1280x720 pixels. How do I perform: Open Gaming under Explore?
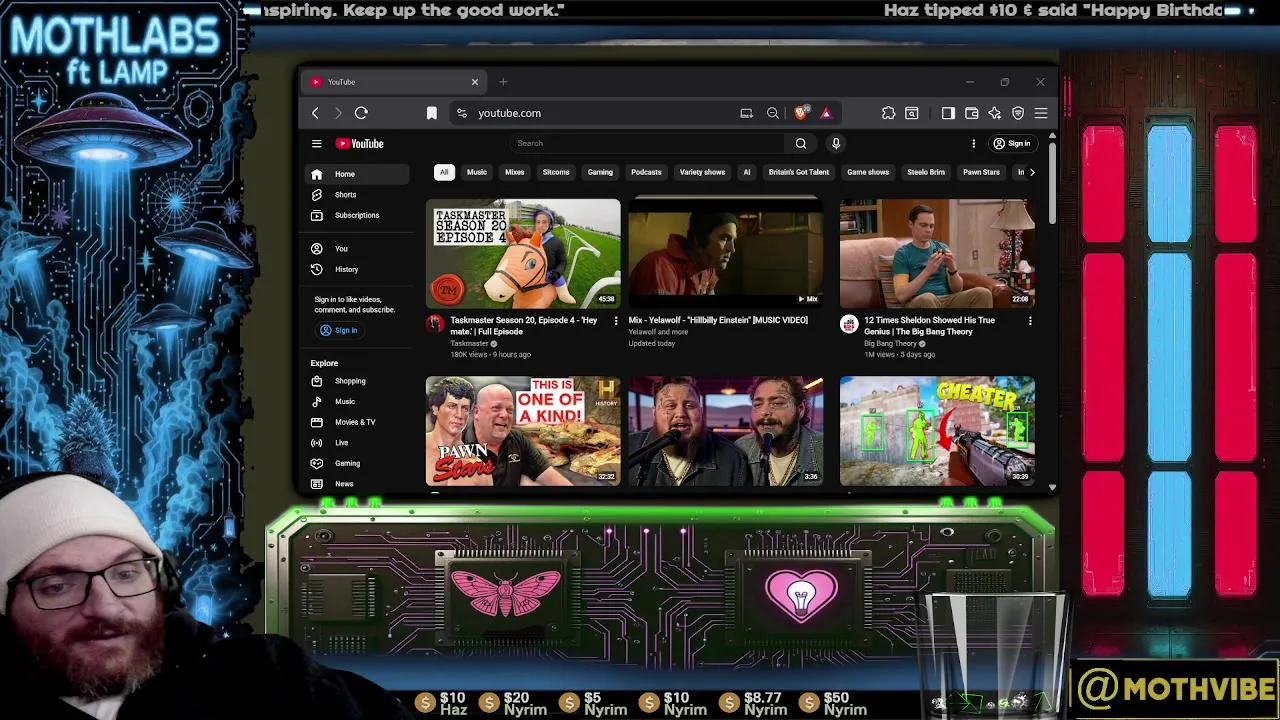click(x=357, y=463)
